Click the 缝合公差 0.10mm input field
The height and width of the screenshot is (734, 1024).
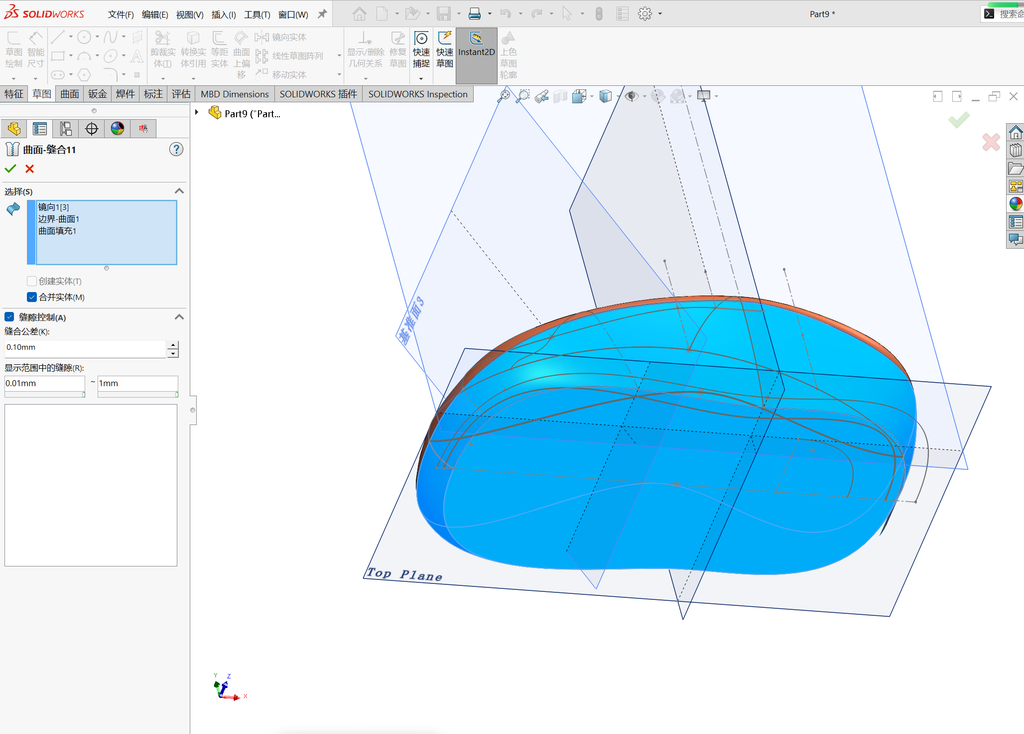[x=85, y=348]
